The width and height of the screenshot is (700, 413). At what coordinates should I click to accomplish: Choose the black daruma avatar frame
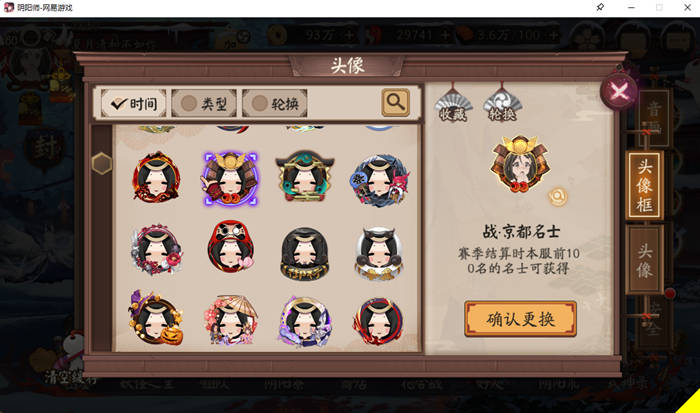click(305, 254)
